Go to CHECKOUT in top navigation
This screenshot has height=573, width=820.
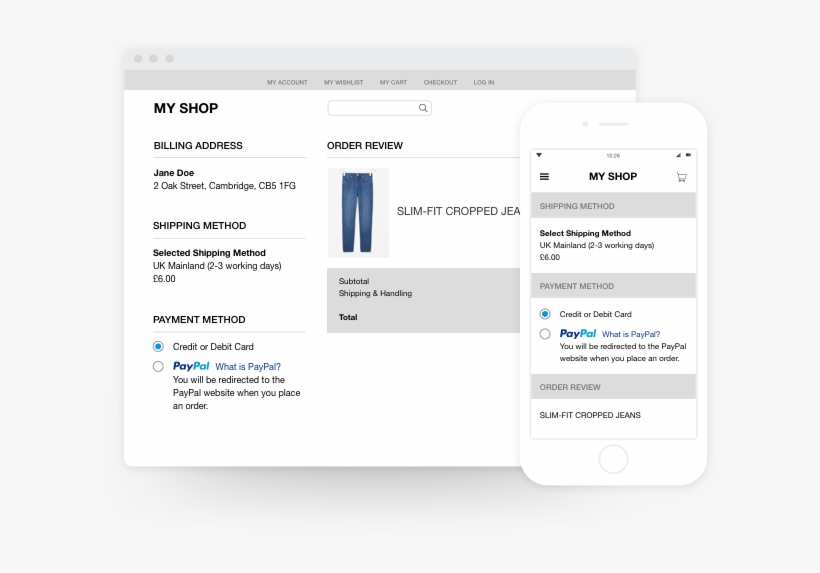click(x=440, y=83)
